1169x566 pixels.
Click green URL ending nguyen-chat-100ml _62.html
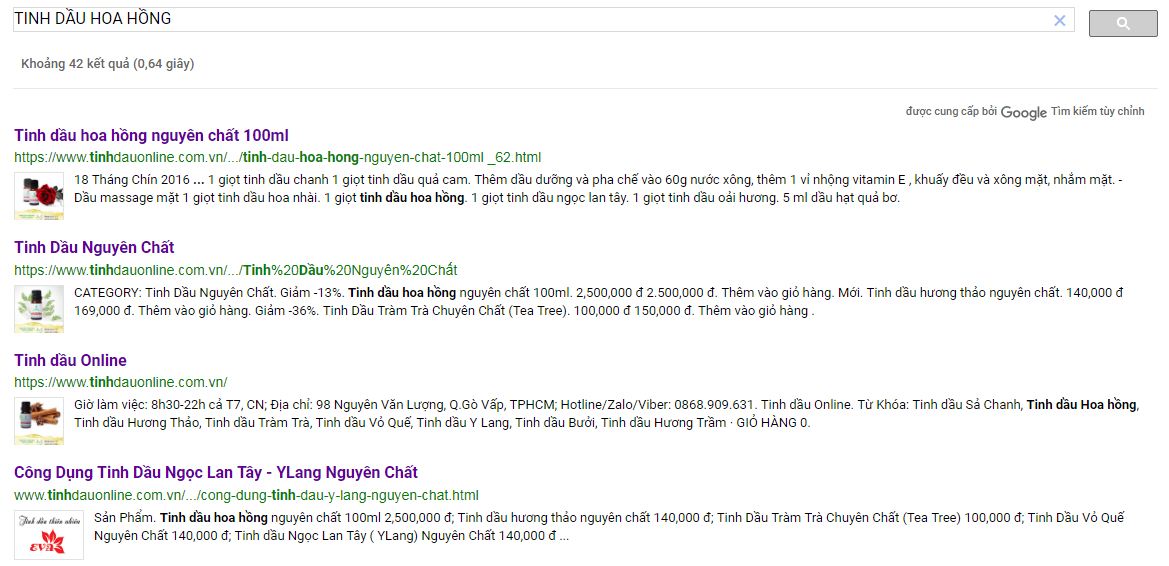tap(277, 157)
